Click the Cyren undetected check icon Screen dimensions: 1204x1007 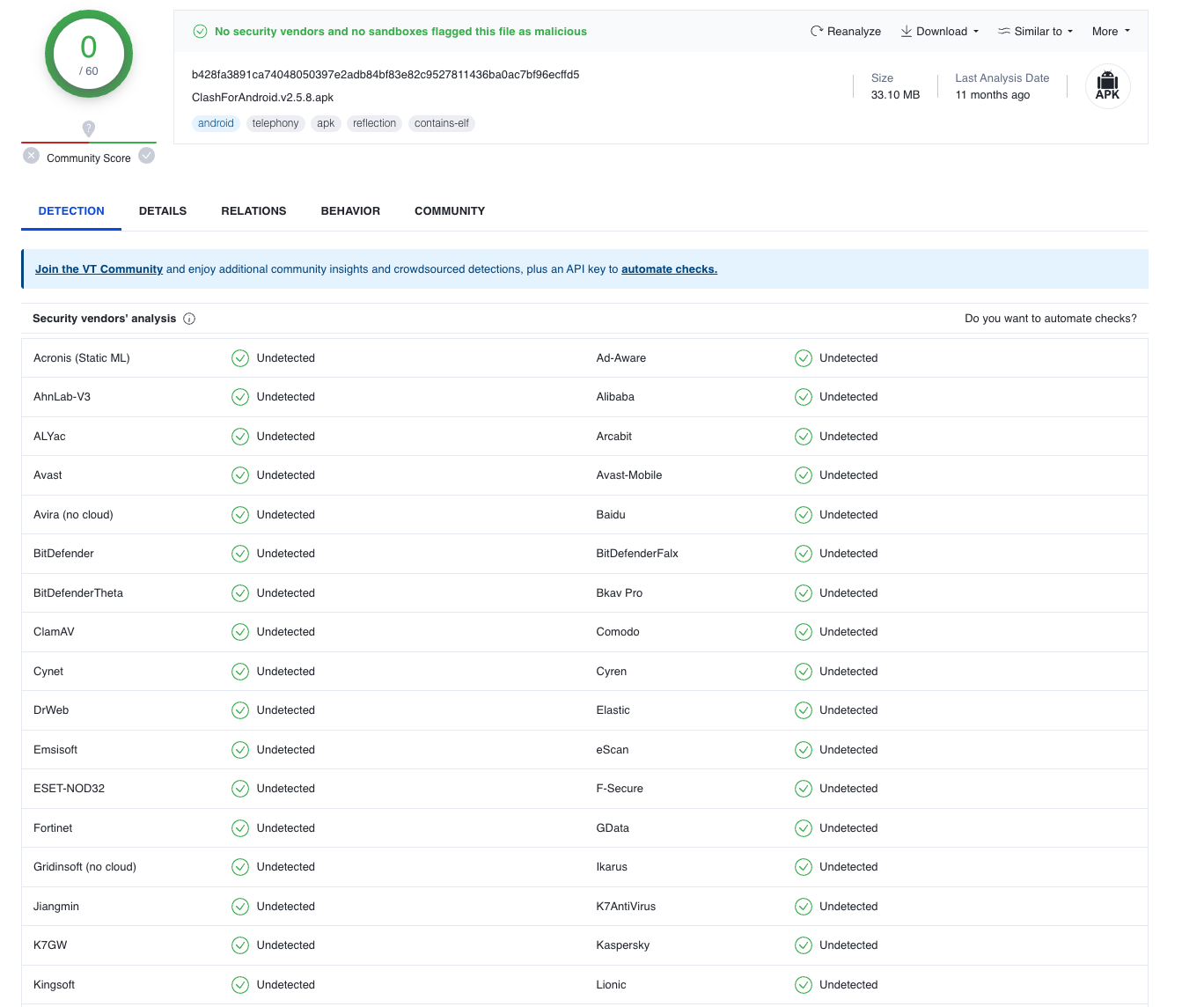click(x=804, y=672)
